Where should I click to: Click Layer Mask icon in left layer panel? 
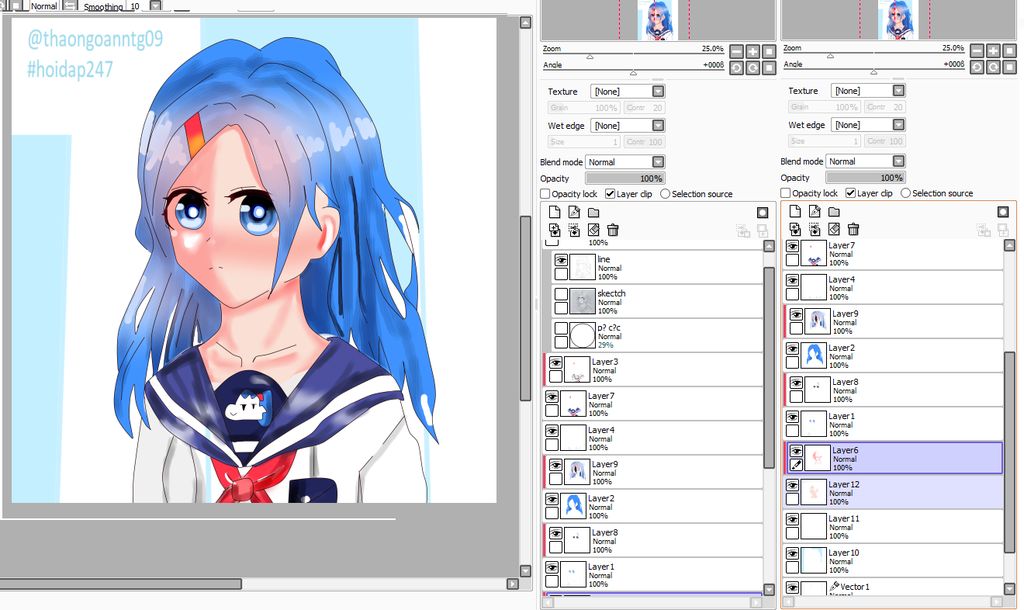point(762,212)
